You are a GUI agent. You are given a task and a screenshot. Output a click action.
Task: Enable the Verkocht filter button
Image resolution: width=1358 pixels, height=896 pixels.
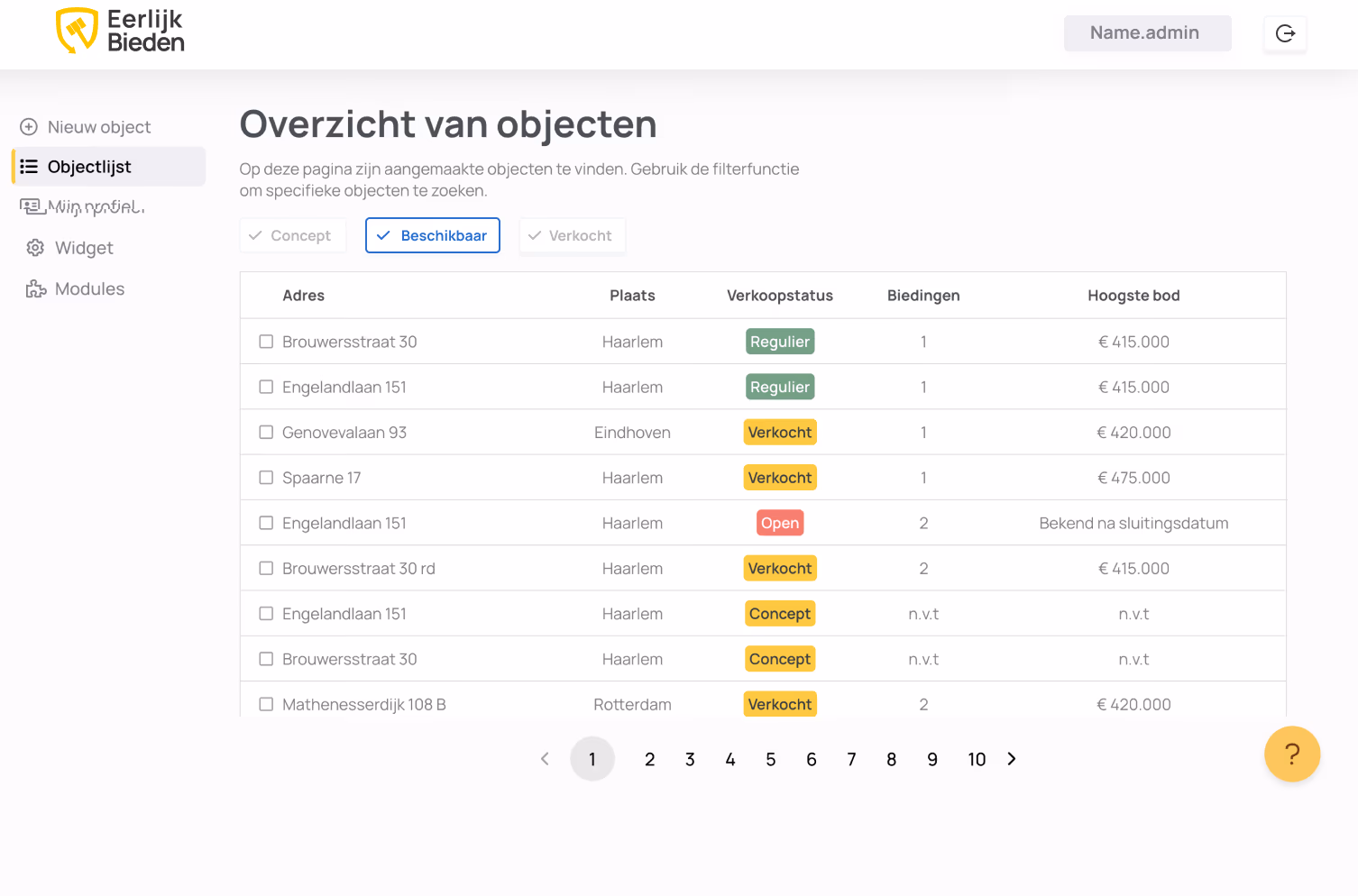(572, 235)
